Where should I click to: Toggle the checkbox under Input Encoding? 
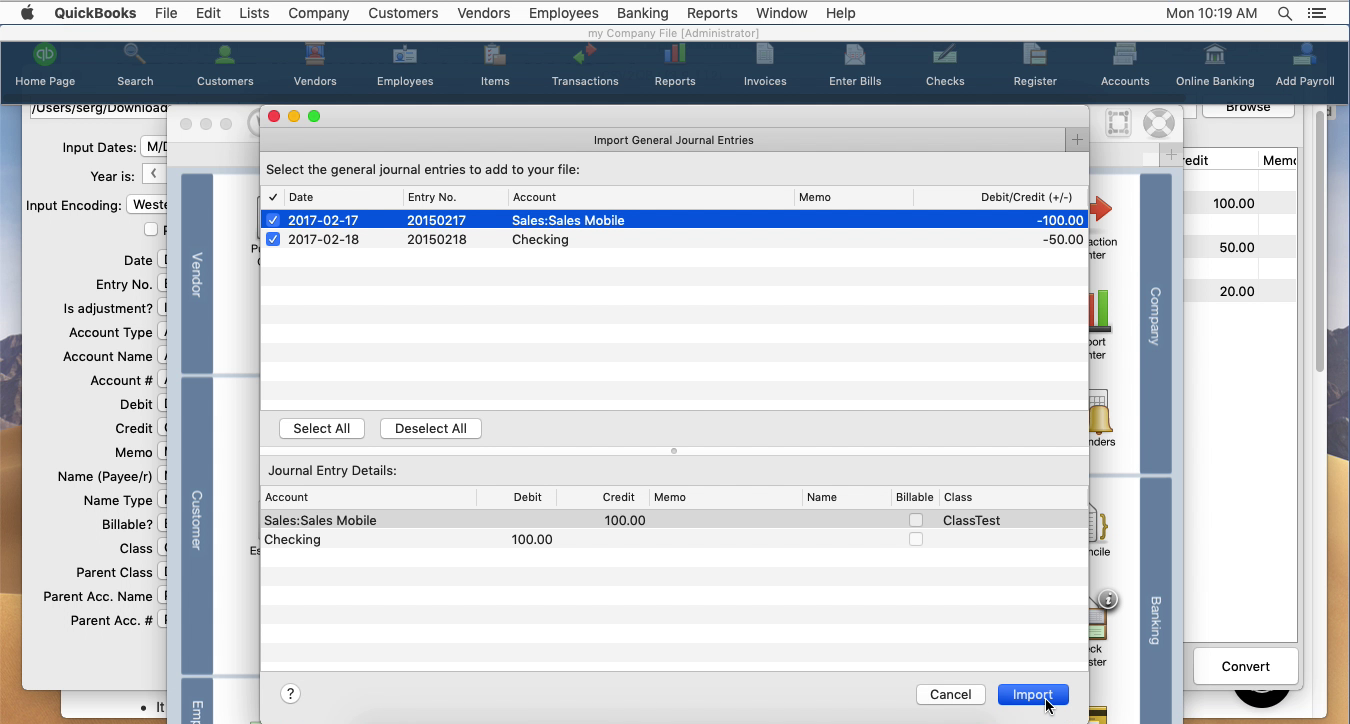(x=150, y=229)
